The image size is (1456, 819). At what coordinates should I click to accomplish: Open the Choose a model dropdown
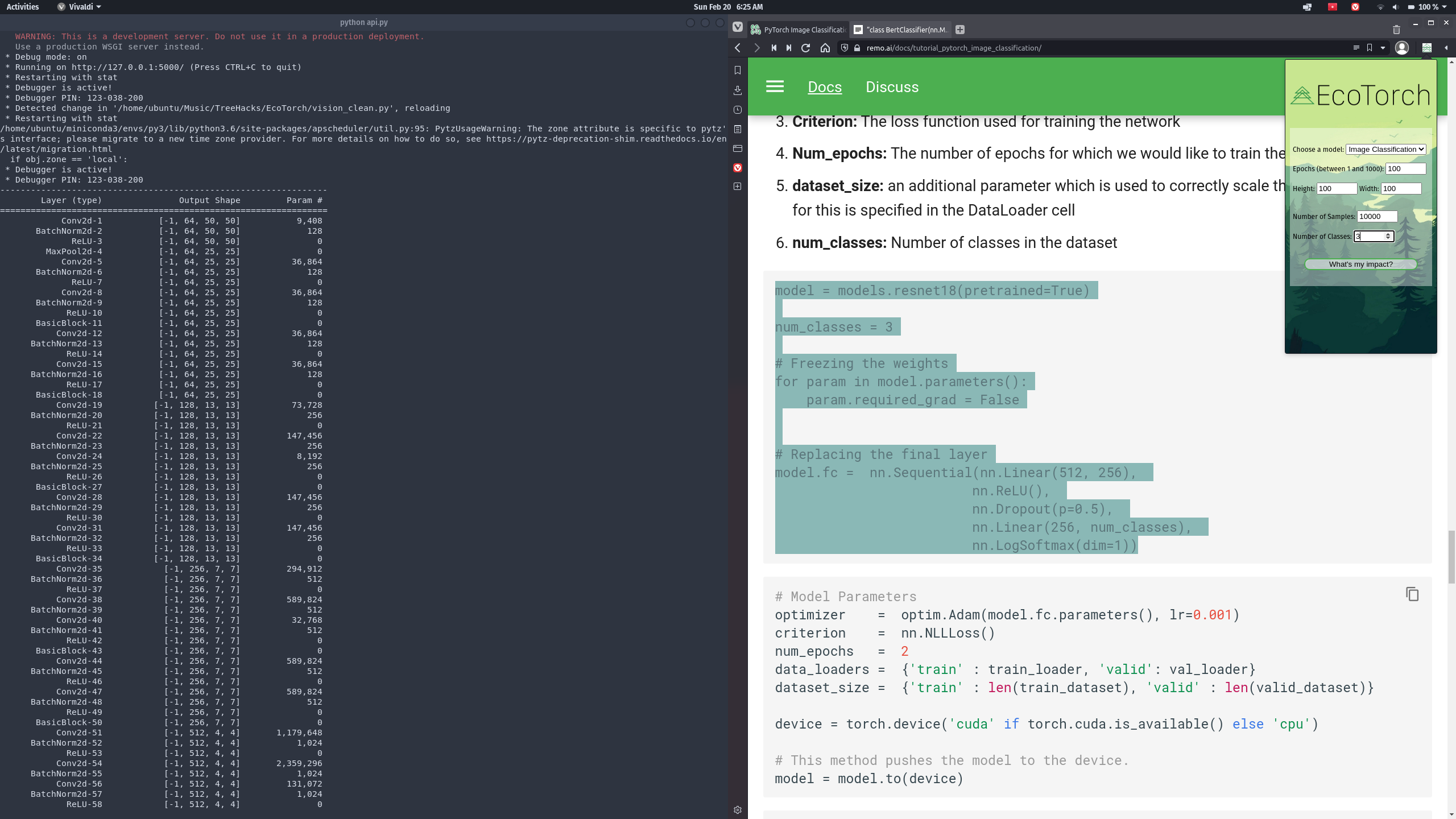1385,150
